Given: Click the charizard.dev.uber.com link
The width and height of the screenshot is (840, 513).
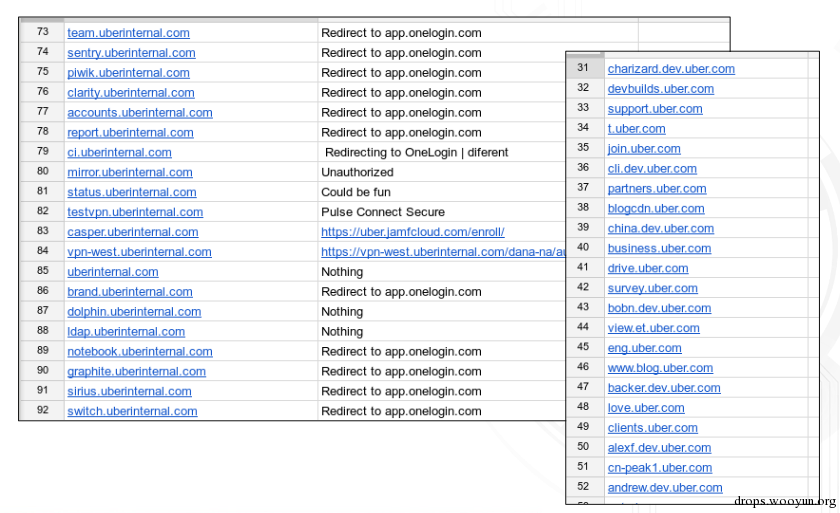Looking at the screenshot, I should (x=671, y=69).
